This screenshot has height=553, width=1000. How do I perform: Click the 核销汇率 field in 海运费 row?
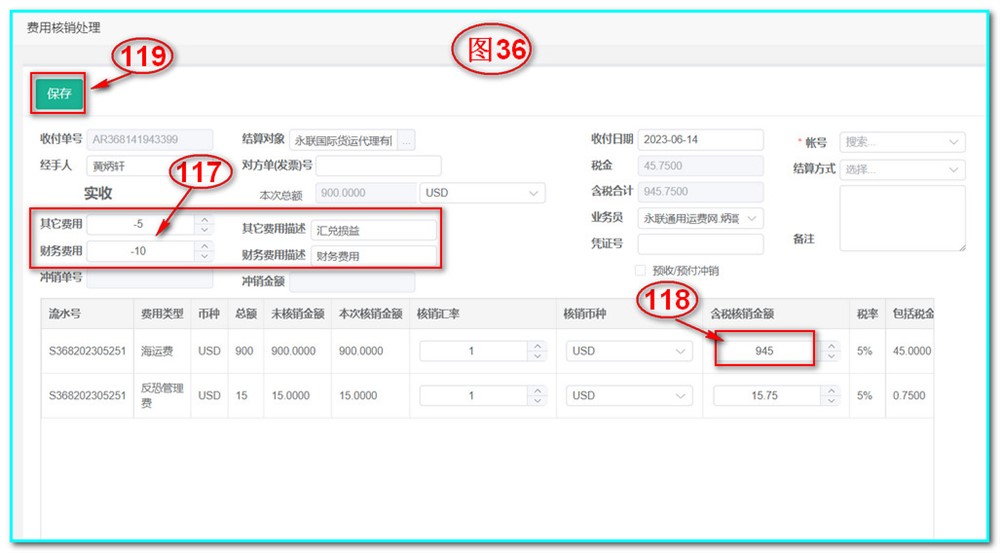[474, 351]
